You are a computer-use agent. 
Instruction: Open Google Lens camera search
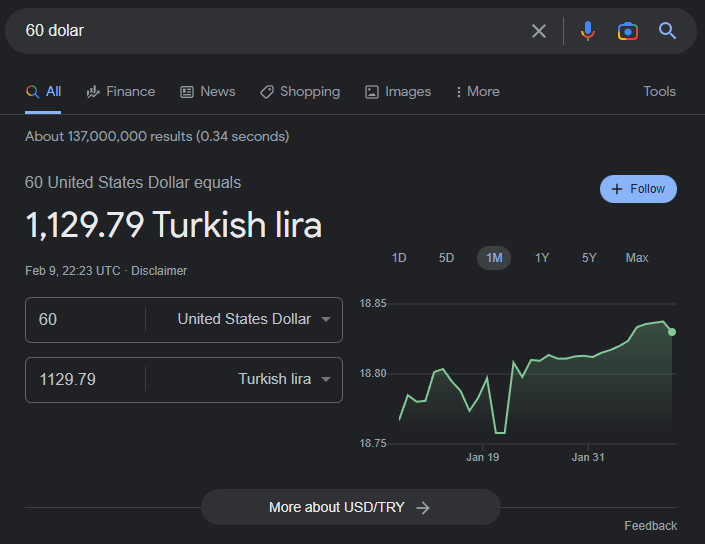pyautogui.click(x=628, y=31)
